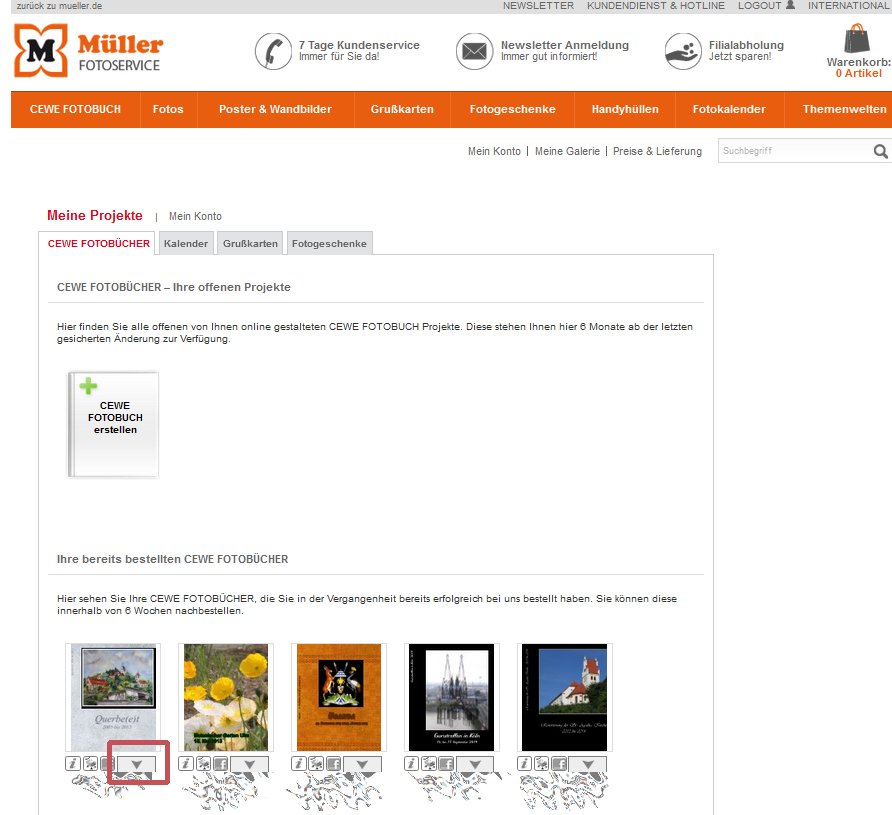This screenshot has width=892, height=815.
Task: Show info for the yellow flowers photo book
Action: (185, 763)
